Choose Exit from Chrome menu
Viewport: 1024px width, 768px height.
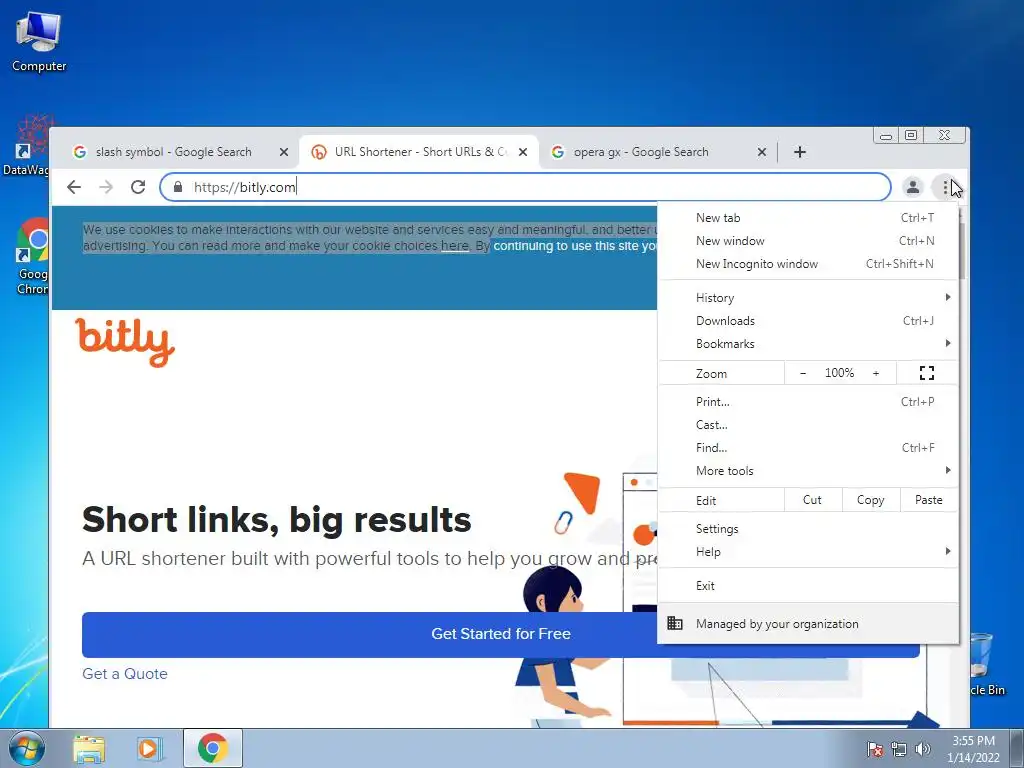click(x=808, y=586)
